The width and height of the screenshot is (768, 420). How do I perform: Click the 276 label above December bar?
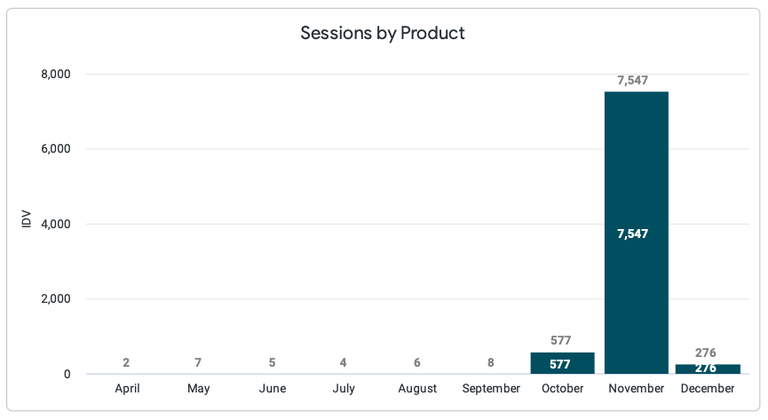coord(705,352)
